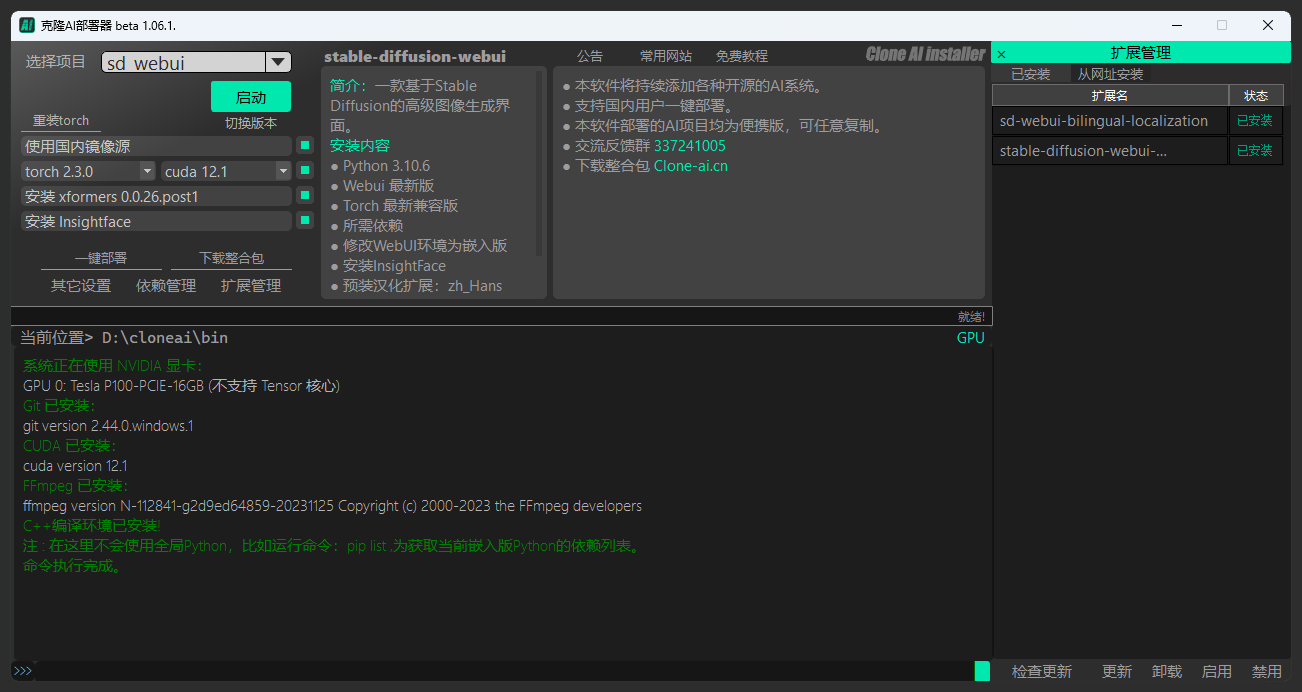Click the command input field
Screen dimensions: 1302x692
pos(505,671)
